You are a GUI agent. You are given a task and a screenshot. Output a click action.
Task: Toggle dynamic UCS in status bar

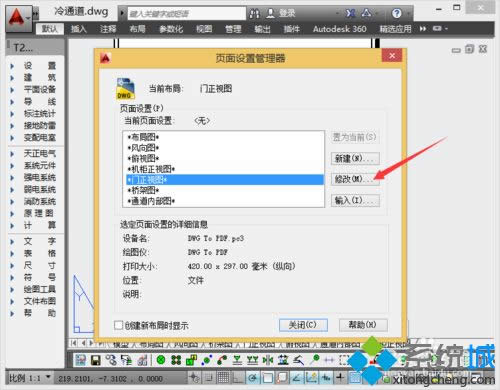pyautogui.click(x=311, y=378)
